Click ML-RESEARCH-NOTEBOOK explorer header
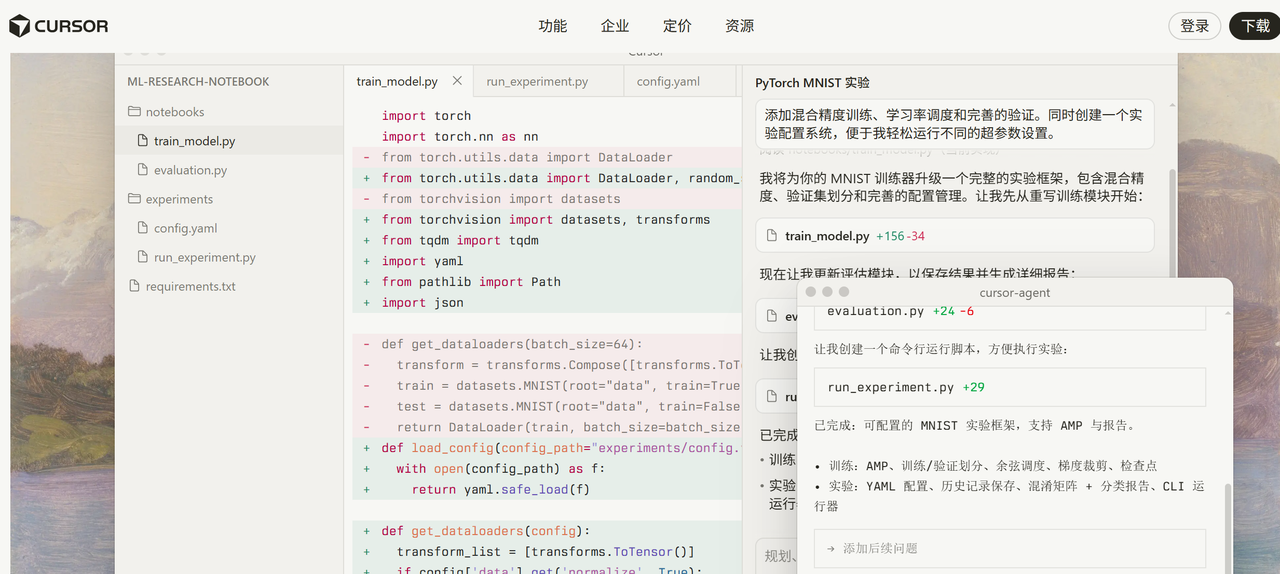 (198, 82)
